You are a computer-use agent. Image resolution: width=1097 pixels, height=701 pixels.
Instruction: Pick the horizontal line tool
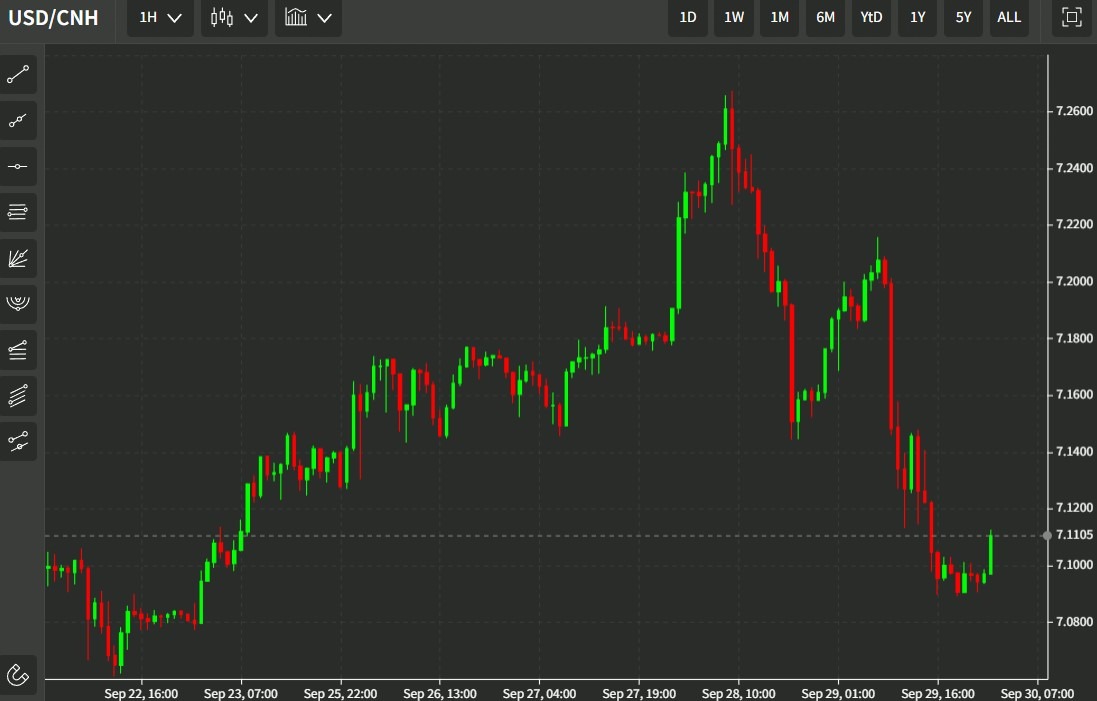pos(18,167)
